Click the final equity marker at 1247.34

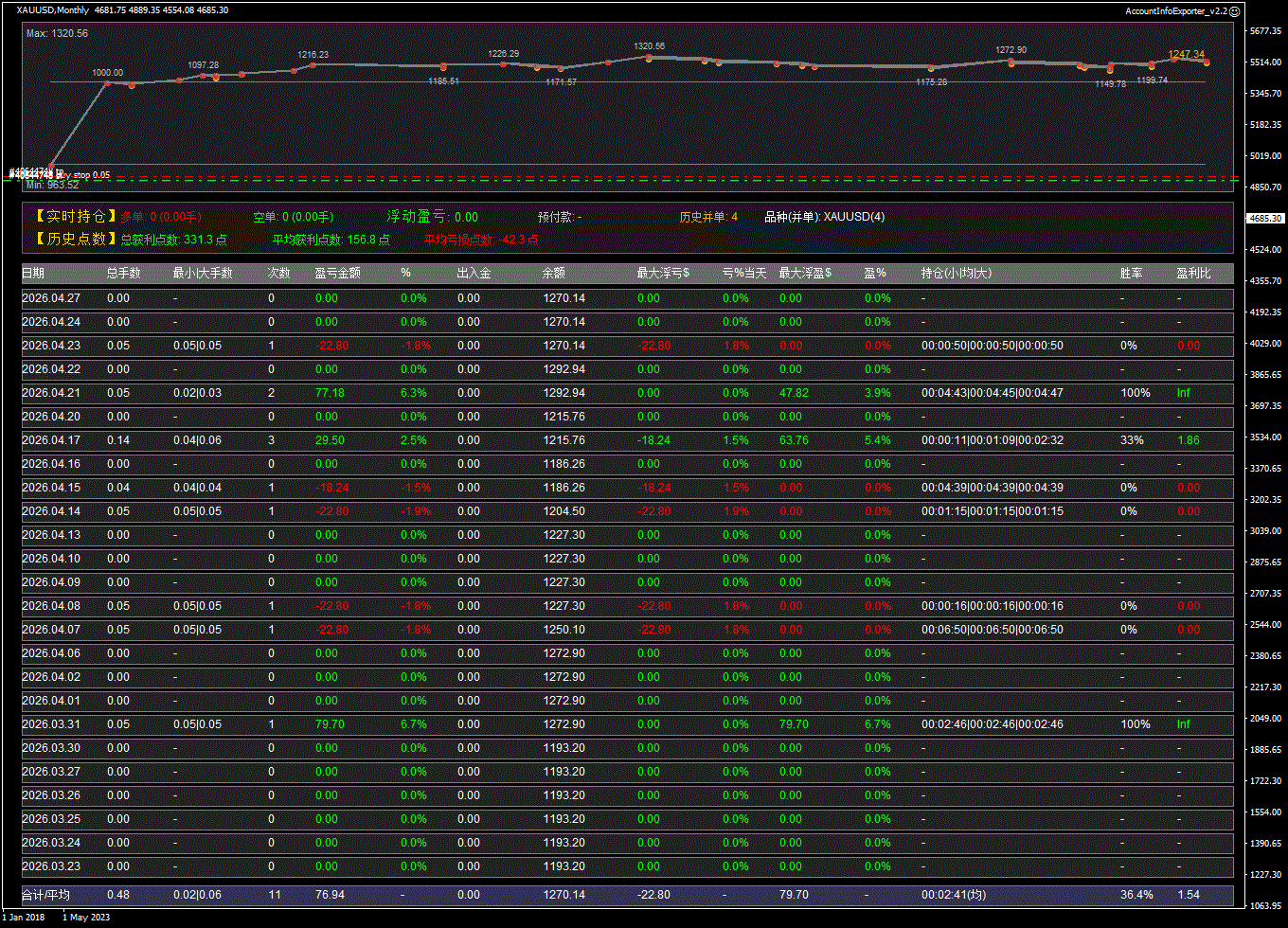tap(1207, 62)
